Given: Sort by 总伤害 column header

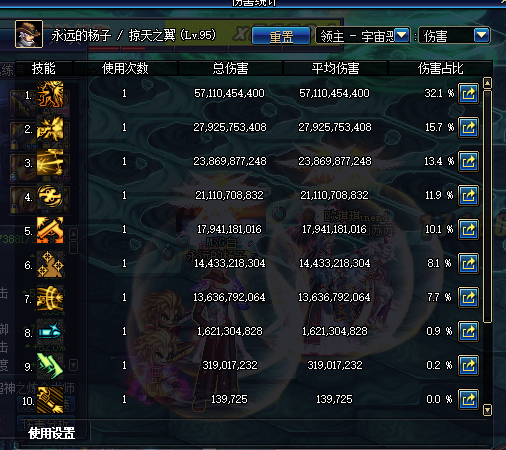Looking at the screenshot, I should (230, 68).
